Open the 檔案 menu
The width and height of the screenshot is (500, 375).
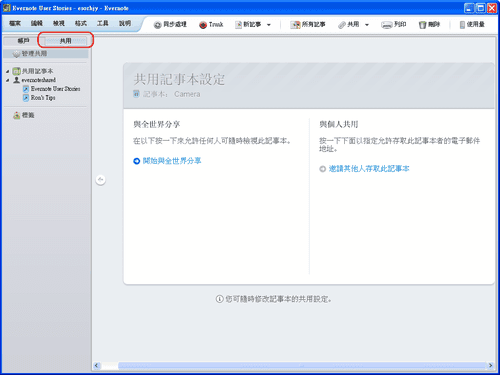(x=15, y=23)
